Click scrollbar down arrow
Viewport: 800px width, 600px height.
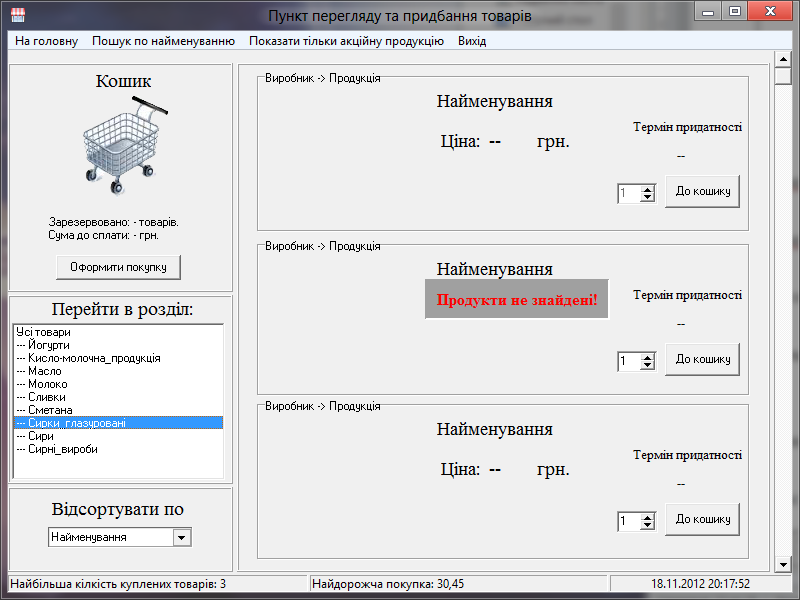click(x=783, y=564)
